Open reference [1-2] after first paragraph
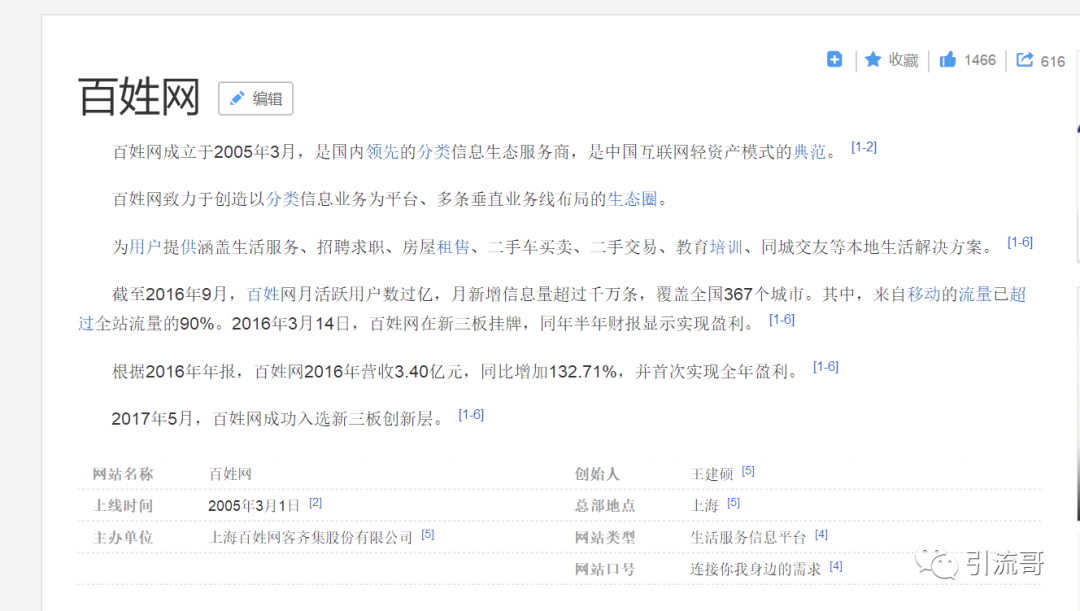This screenshot has width=1080, height=611. (863, 147)
